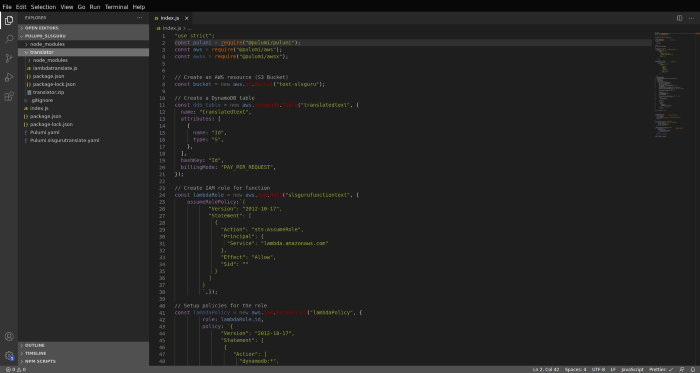The width and height of the screenshot is (700, 373).
Task: Click the code minimap overview
Action: coord(674,85)
